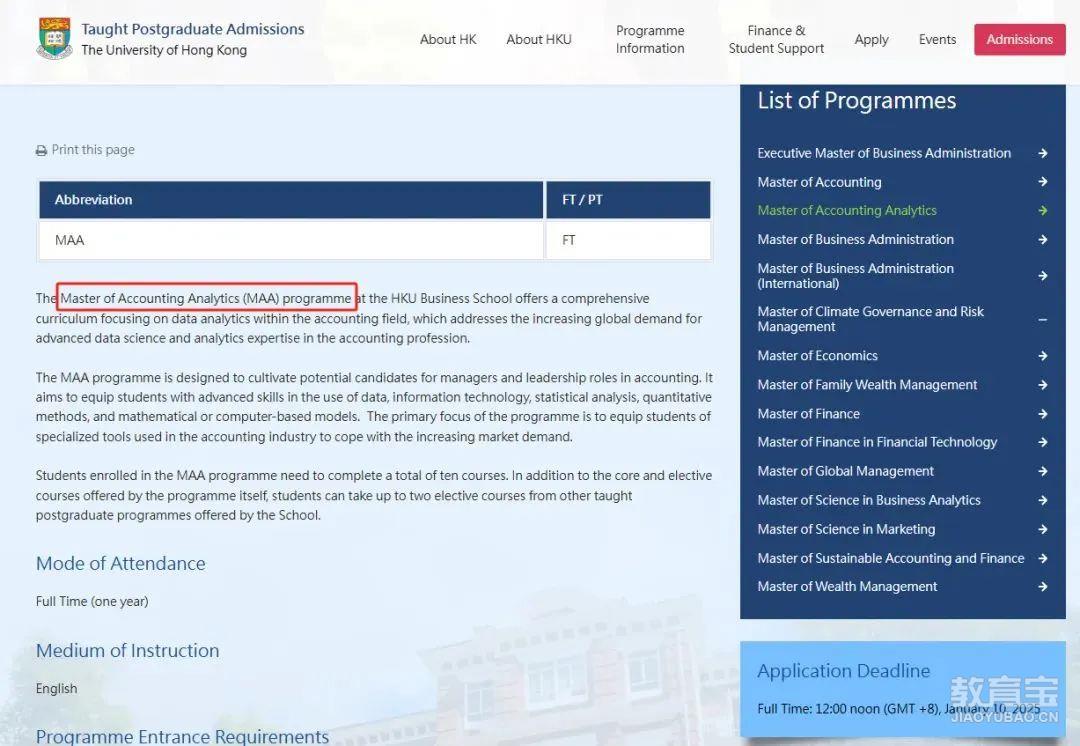Click the List of Programmes heading
The image size is (1080, 746).
tap(857, 101)
